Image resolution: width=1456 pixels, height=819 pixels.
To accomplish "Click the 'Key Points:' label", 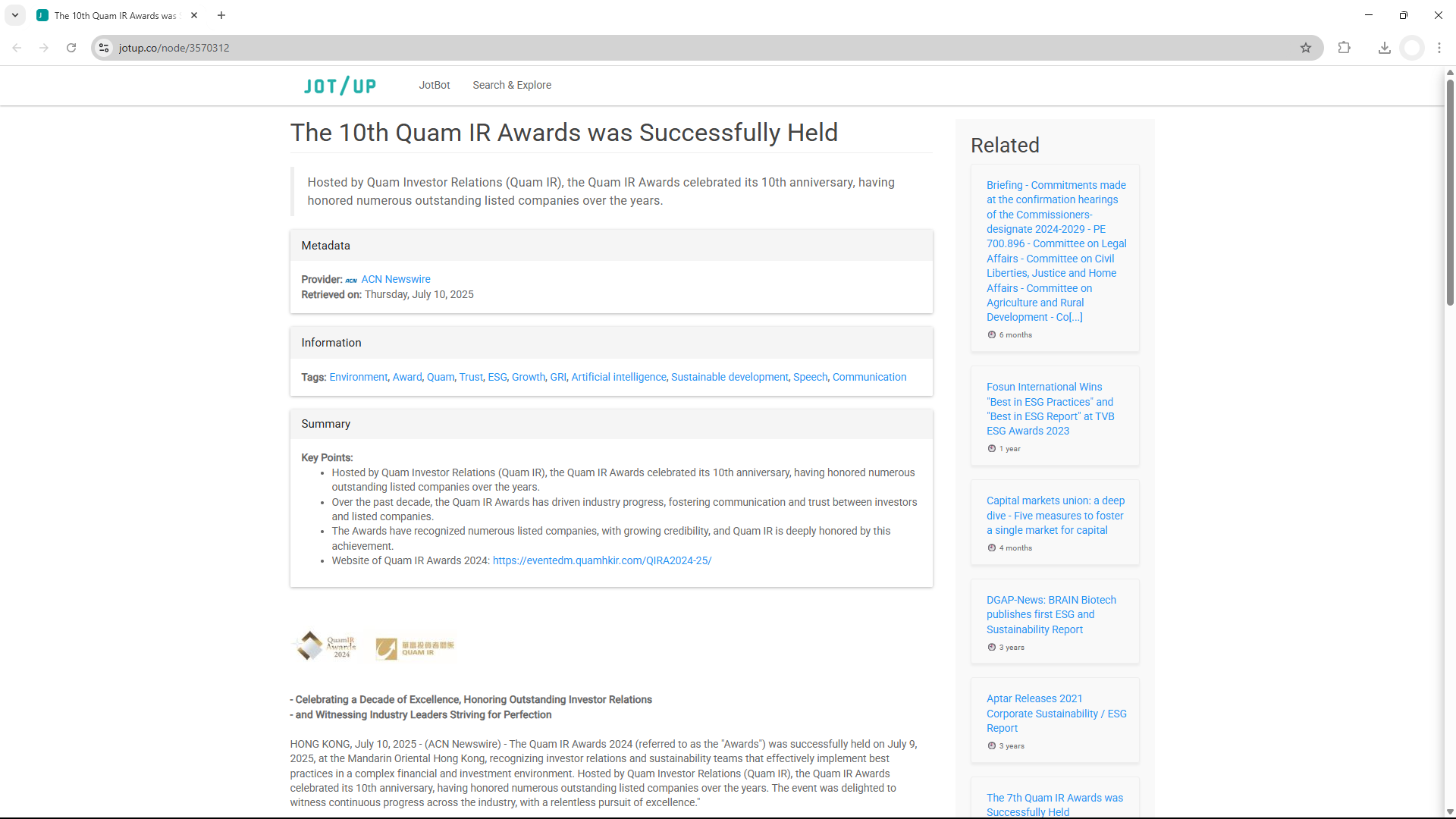I will [327, 457].
